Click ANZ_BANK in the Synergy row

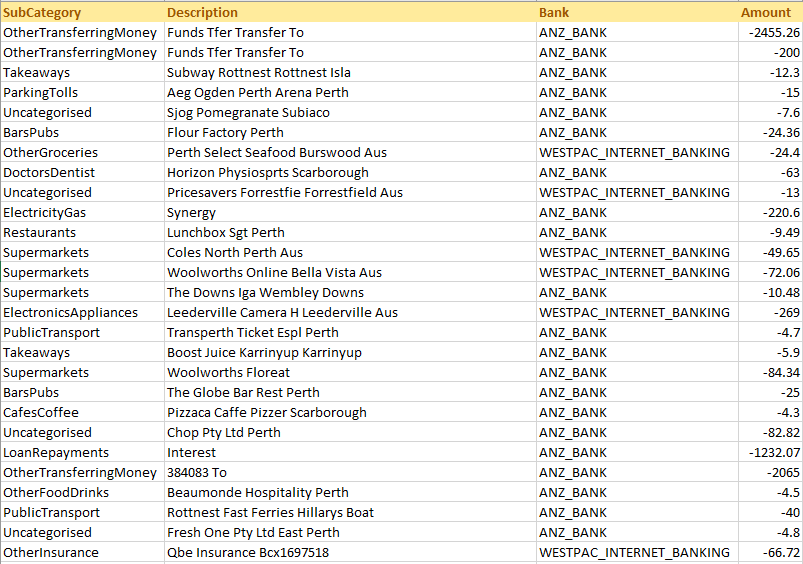point(637,212)
